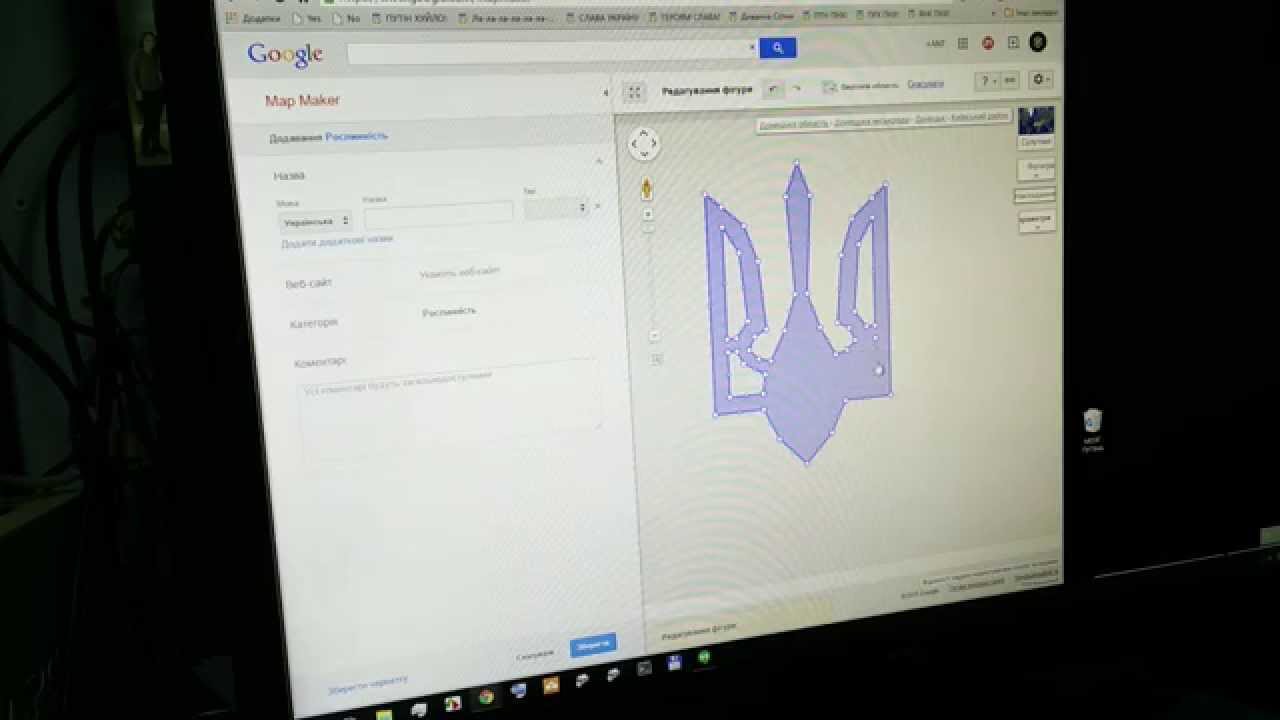Open the Google apps grid icon
This screenshot has width=1280, height=720.
962,43
